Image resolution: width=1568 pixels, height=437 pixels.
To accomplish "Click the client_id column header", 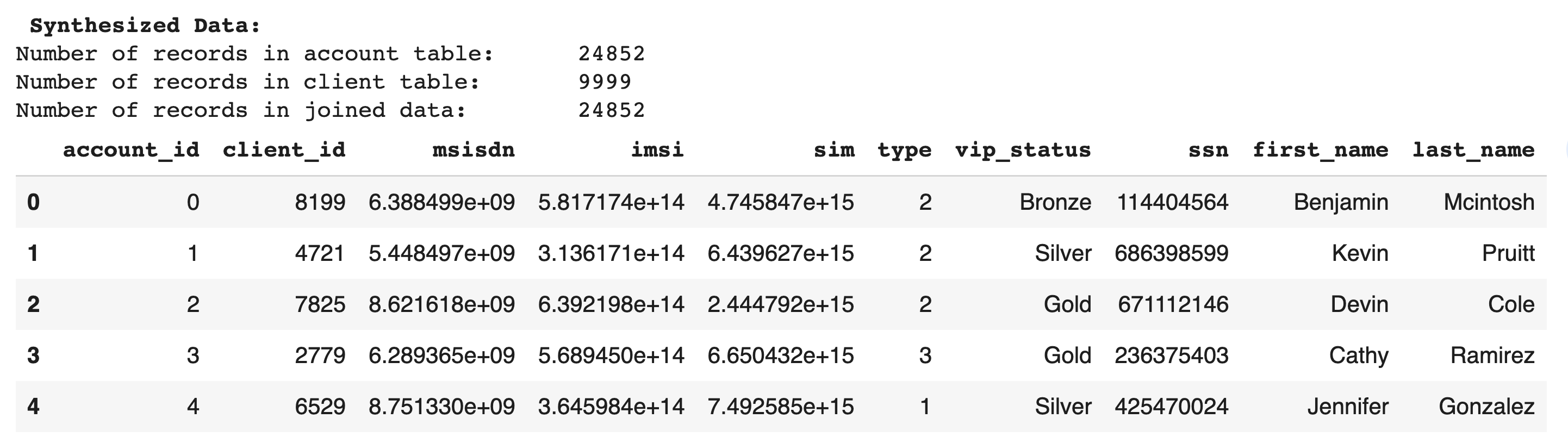I will (284, 149).
